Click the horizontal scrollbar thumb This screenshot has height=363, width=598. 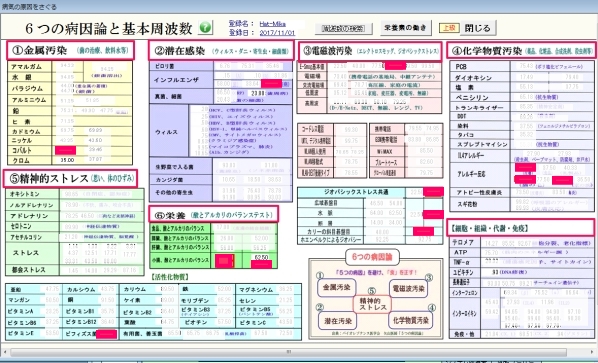point(288,352)
